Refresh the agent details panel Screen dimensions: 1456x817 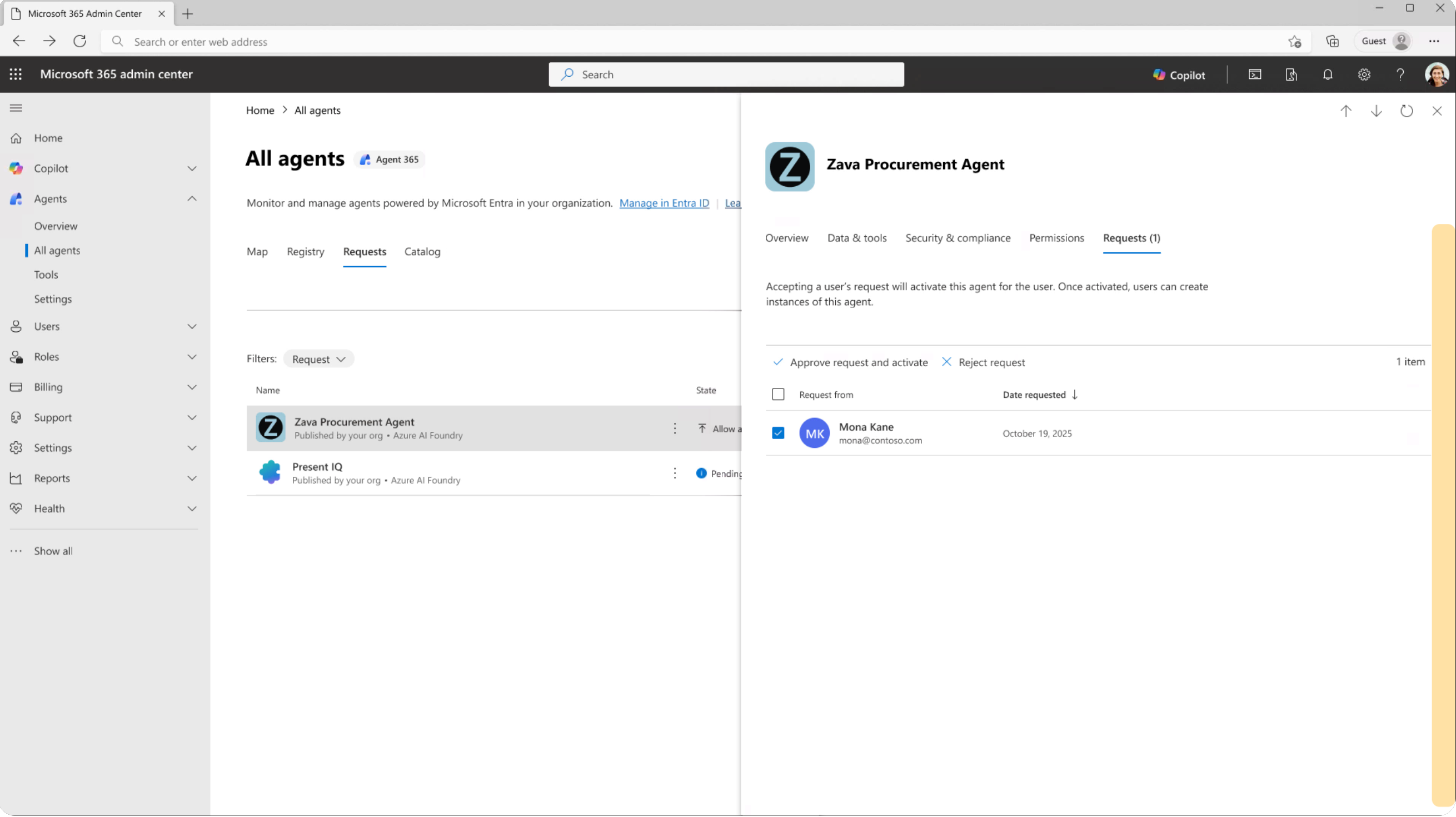pyautogui.click(x=1406, y=111)
